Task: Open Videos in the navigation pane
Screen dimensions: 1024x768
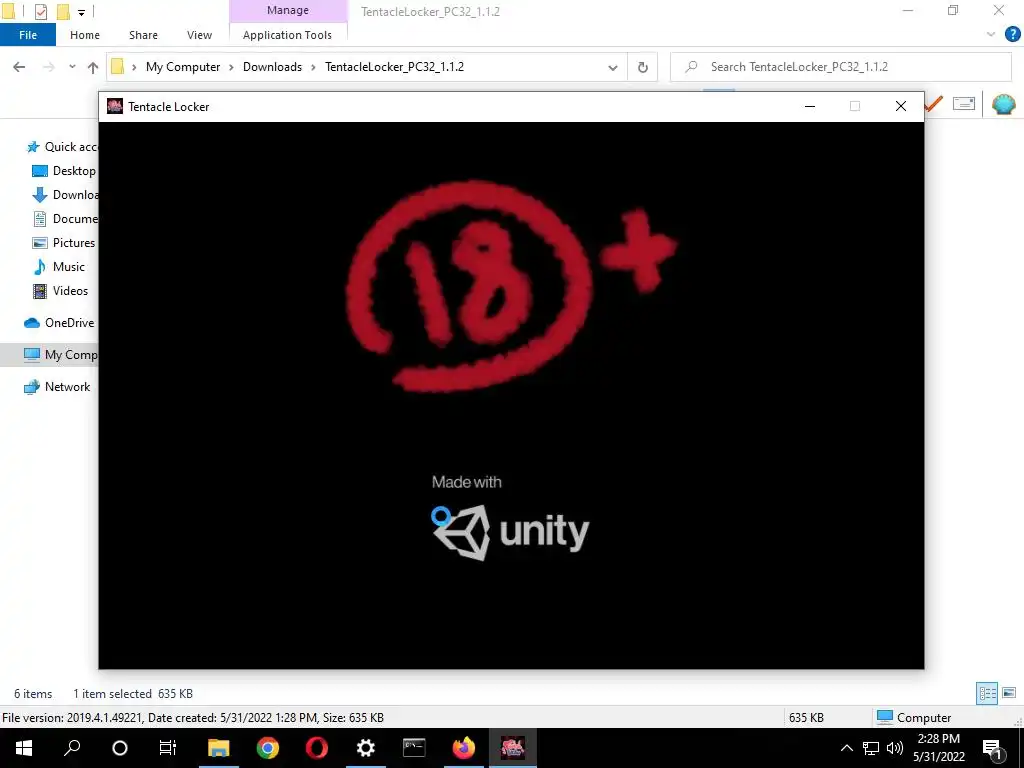Action: coord(60,291)
